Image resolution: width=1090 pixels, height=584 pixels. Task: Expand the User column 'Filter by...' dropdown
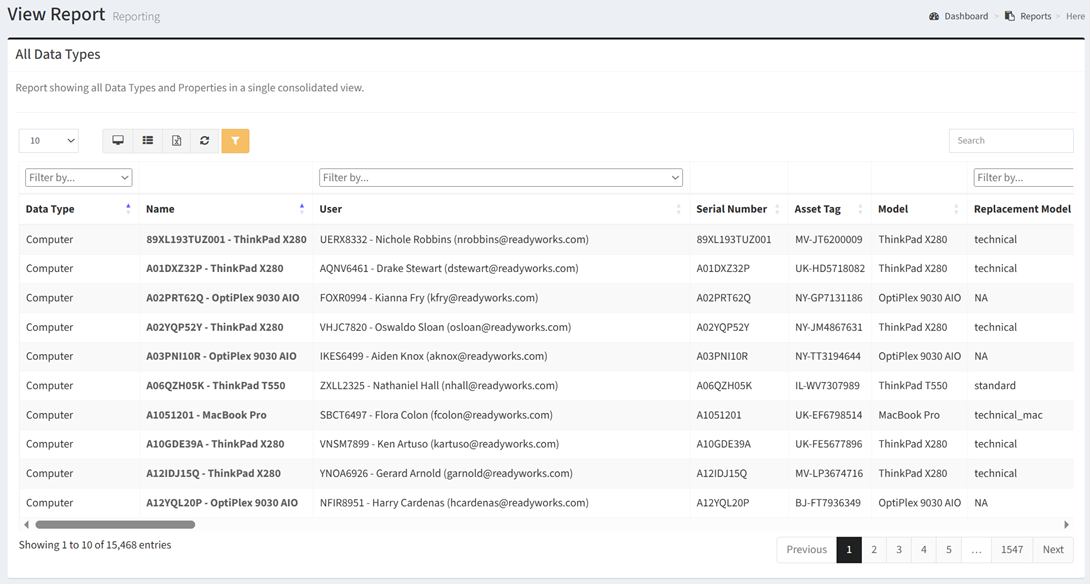coord(500,178)
